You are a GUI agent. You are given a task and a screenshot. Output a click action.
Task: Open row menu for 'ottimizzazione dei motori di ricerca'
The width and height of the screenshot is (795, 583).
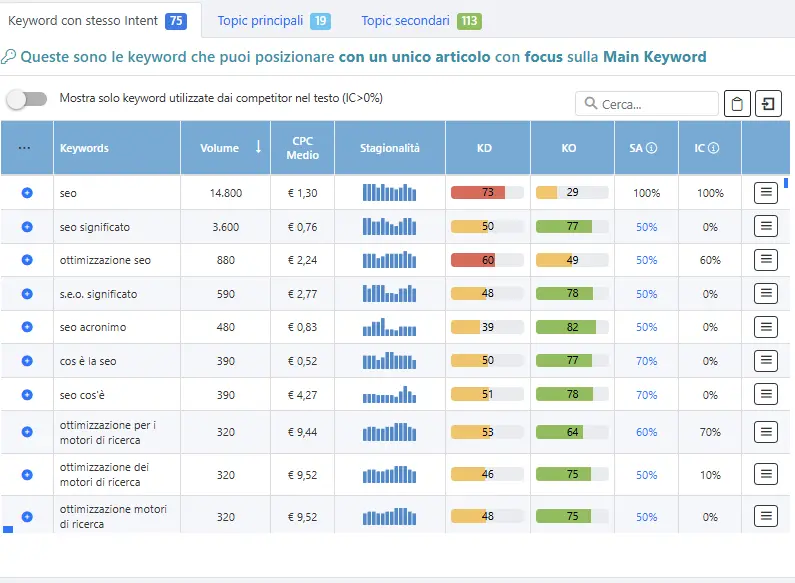point(766,474)
